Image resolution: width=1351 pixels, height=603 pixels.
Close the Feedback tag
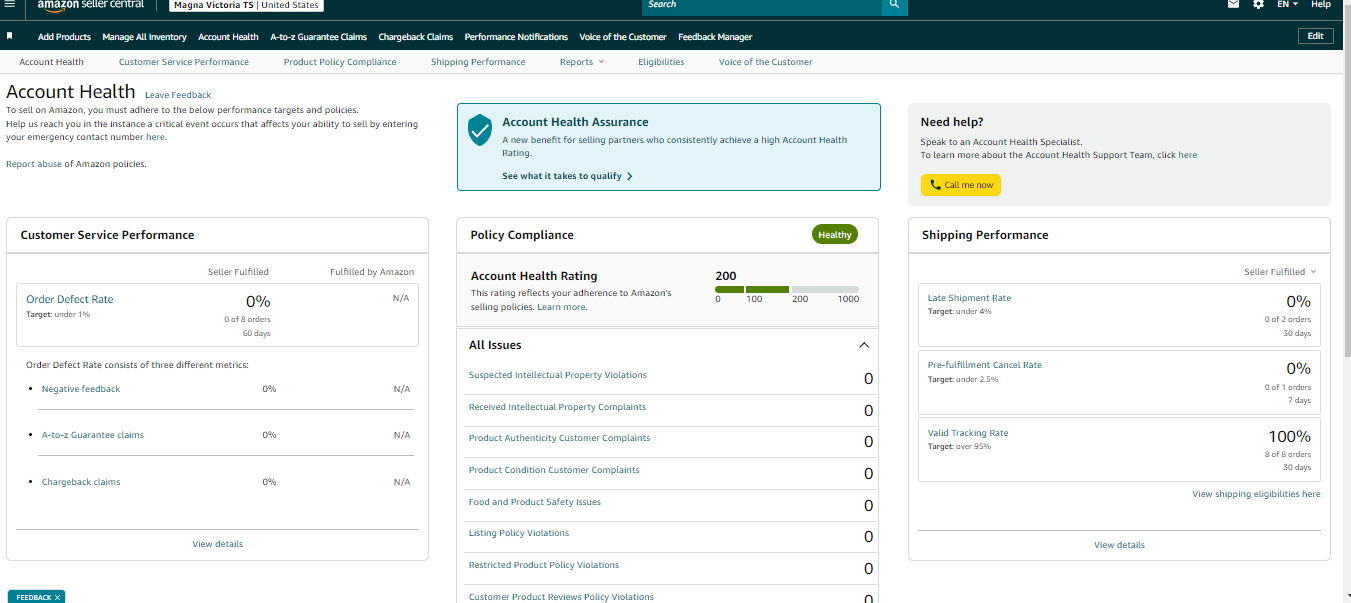click(58, 597)
